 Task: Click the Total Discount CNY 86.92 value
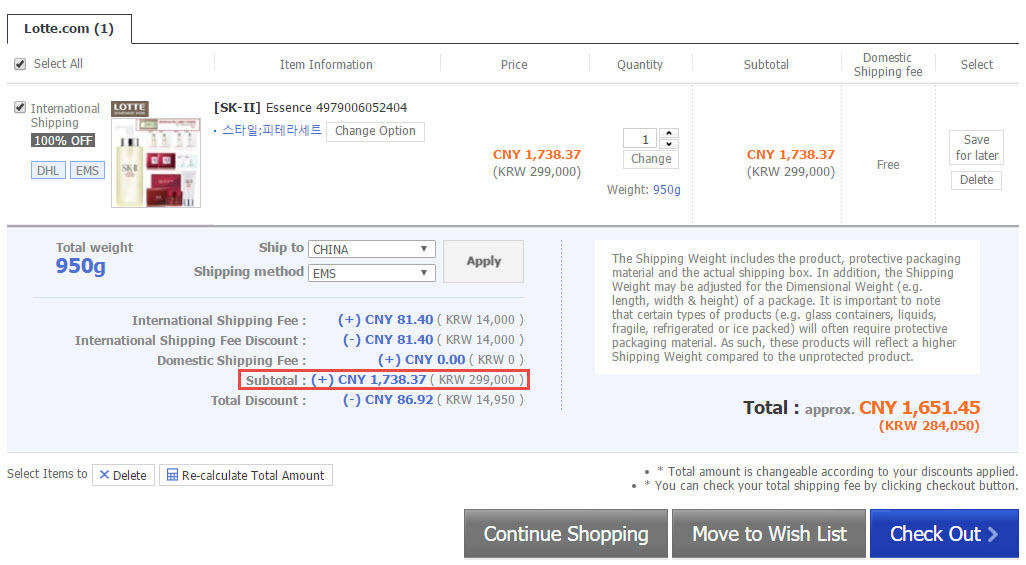388,400
